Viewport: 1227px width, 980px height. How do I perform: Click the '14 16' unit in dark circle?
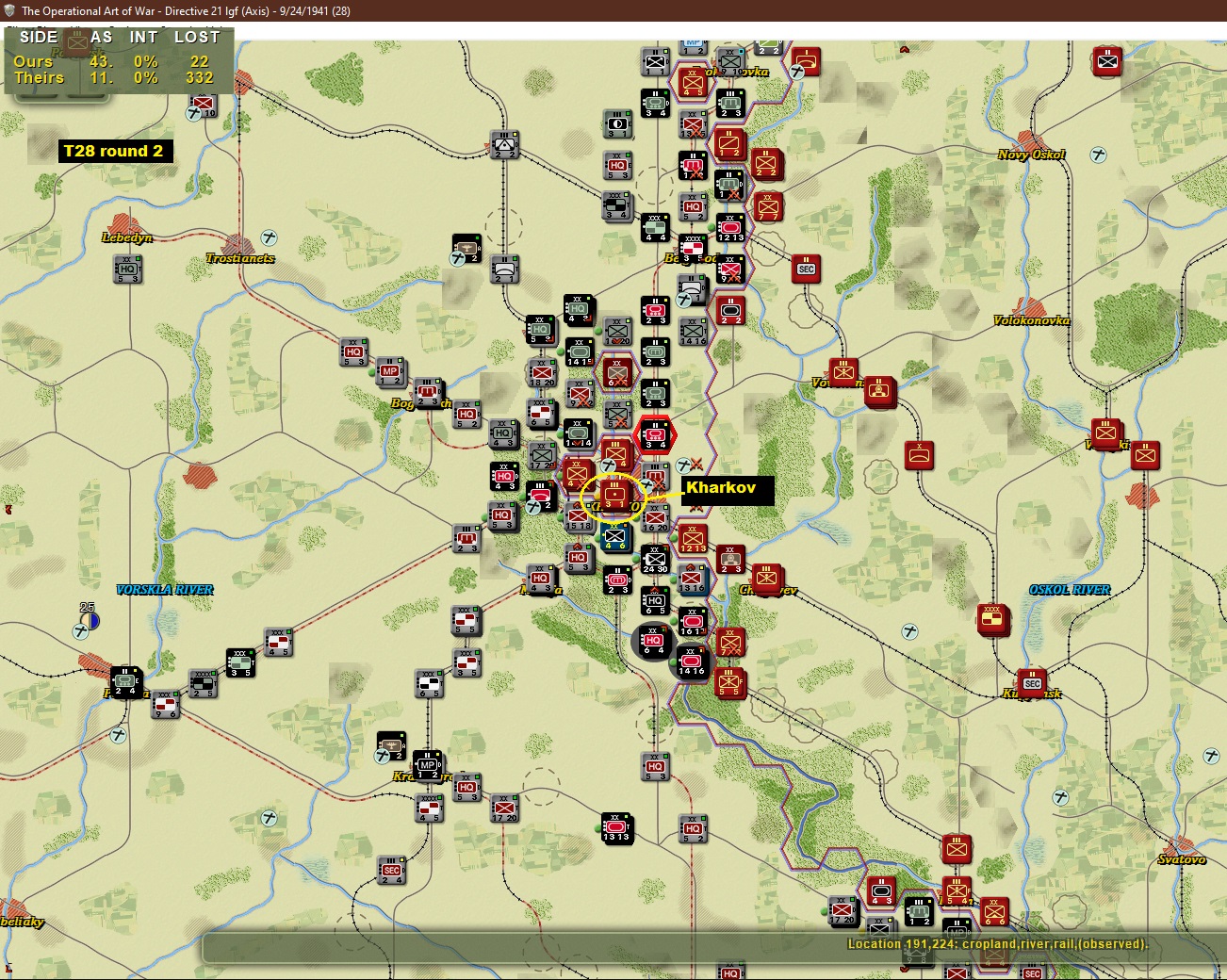(691, 662)
